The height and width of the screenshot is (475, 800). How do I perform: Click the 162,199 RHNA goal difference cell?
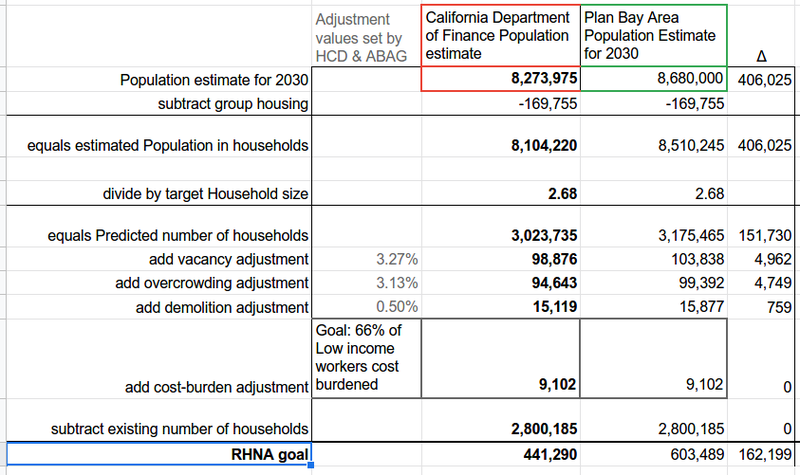click(x=763, y=456)
